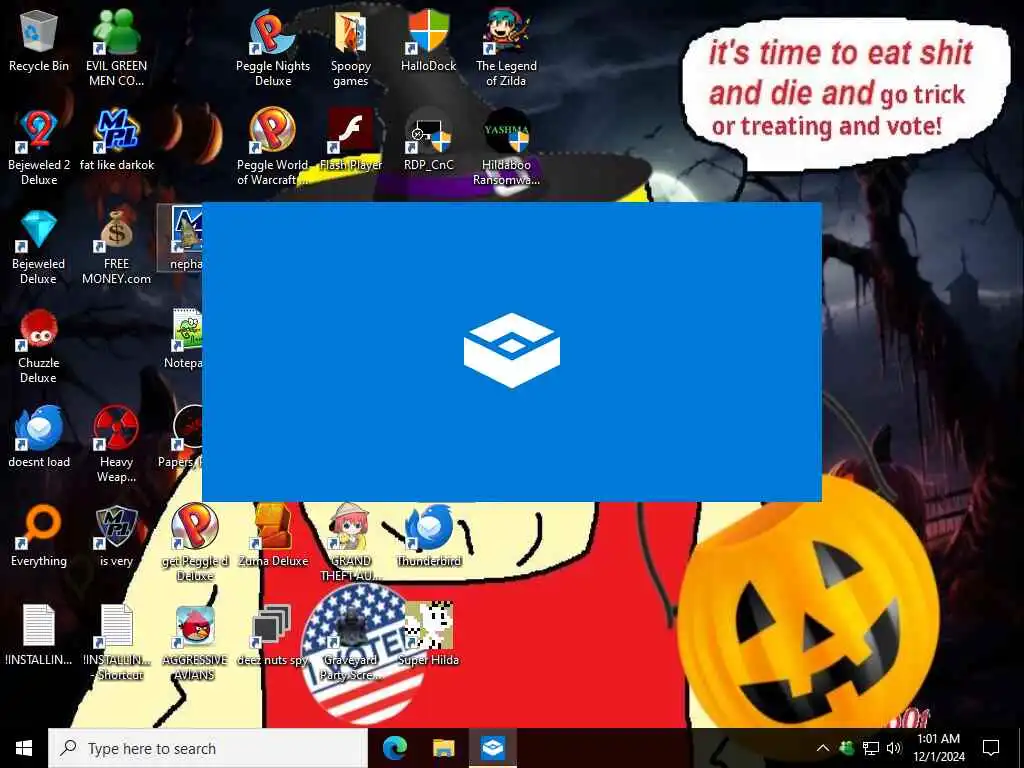Screen dimensions: 1024x768
Task: Open the GRAND THEFT AU... shortcut
Action: 350,543
